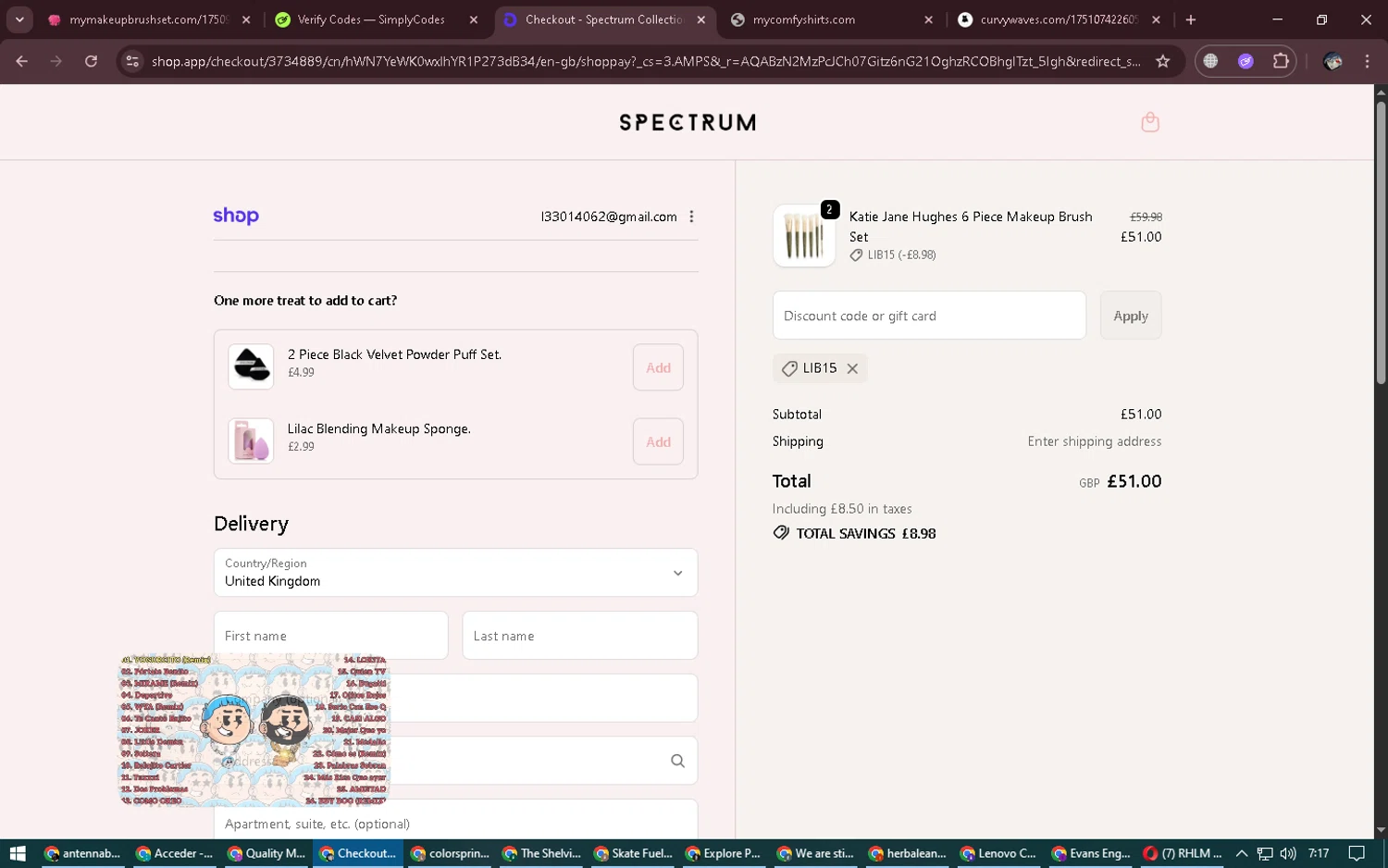Focus the Discount code or gift card field
The width and height of the screenshot is (1388, 868).
(929, 316)
